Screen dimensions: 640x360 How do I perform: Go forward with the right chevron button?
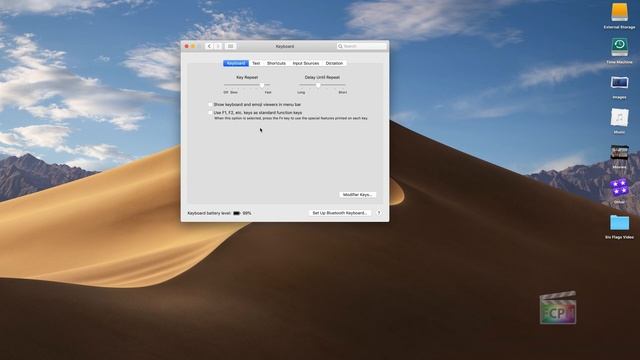click(218, 46)
